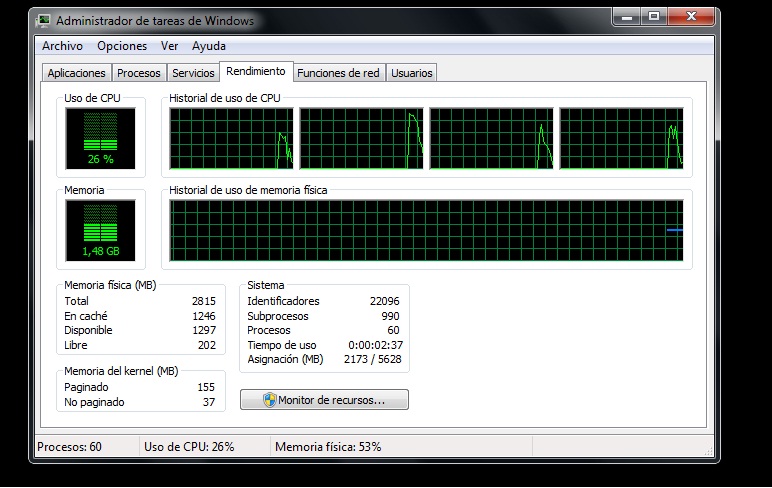Click the Paginado value 155
Image resolution: width=772 pixels, height=488 pixels.
pos(206,387)
